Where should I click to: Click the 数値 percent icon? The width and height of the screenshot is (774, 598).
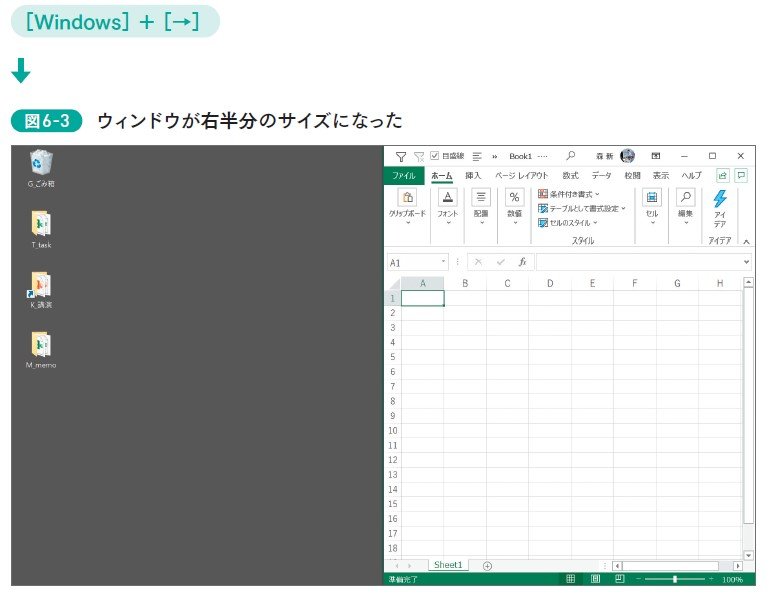click(x=514, y=198)
